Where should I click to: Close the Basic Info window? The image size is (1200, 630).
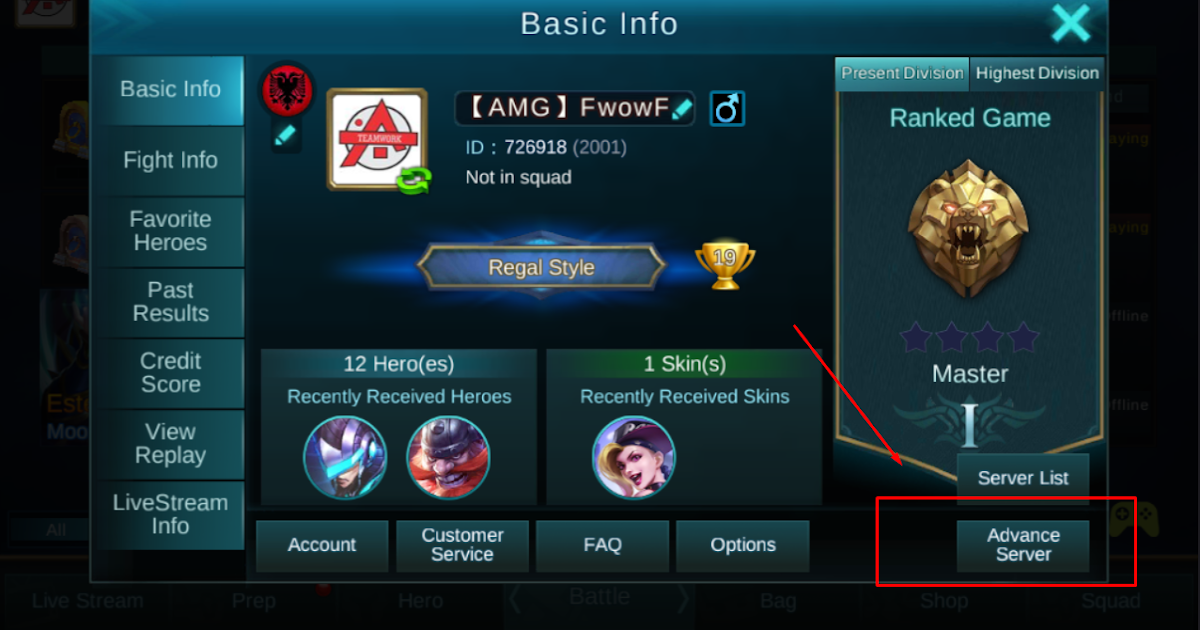pyautogui.click(x=1070, y=23)
